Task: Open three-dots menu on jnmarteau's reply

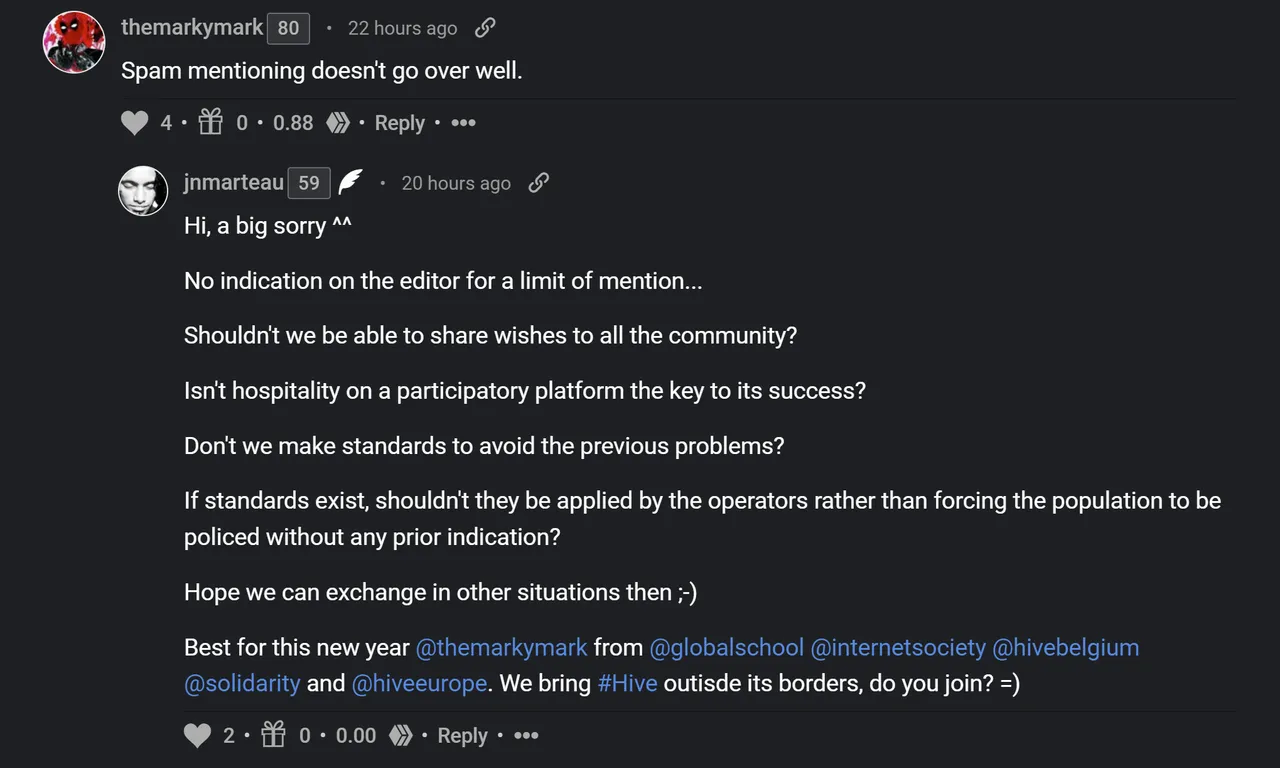Action: [x=526, y=736]
